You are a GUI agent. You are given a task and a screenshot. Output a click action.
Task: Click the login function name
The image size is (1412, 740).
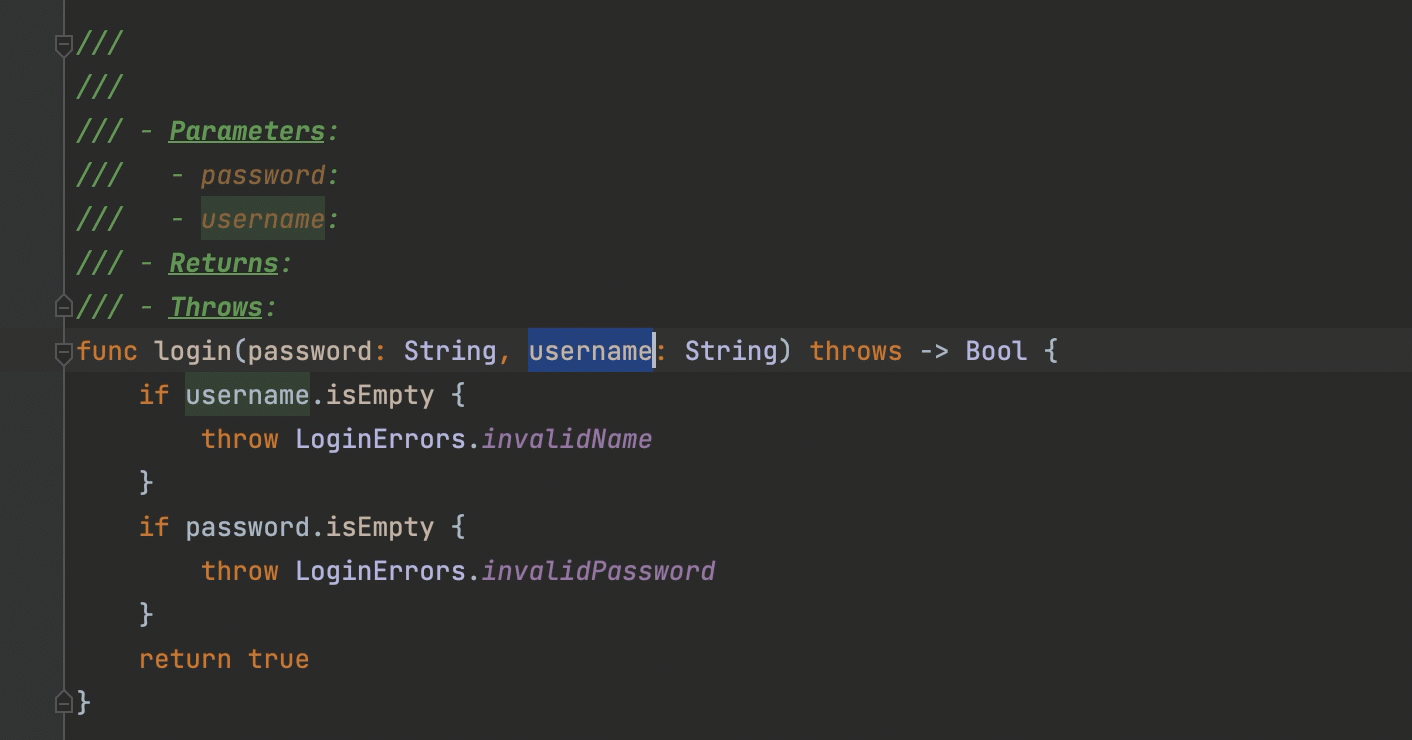click(193, 351)
